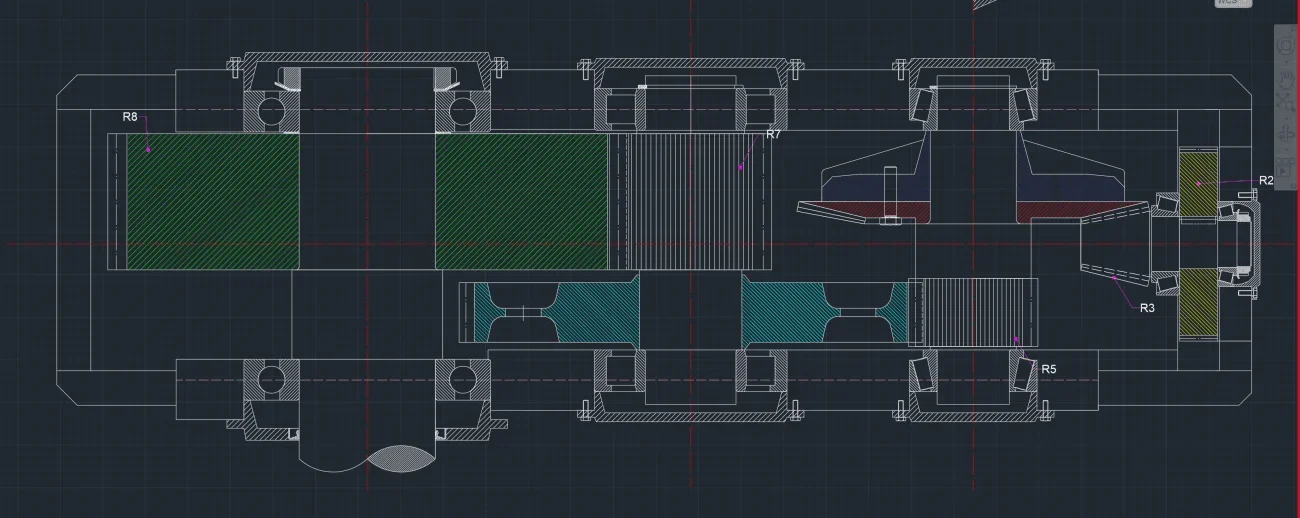Open the WCS coordinate system dropdown

(1233, 3)
